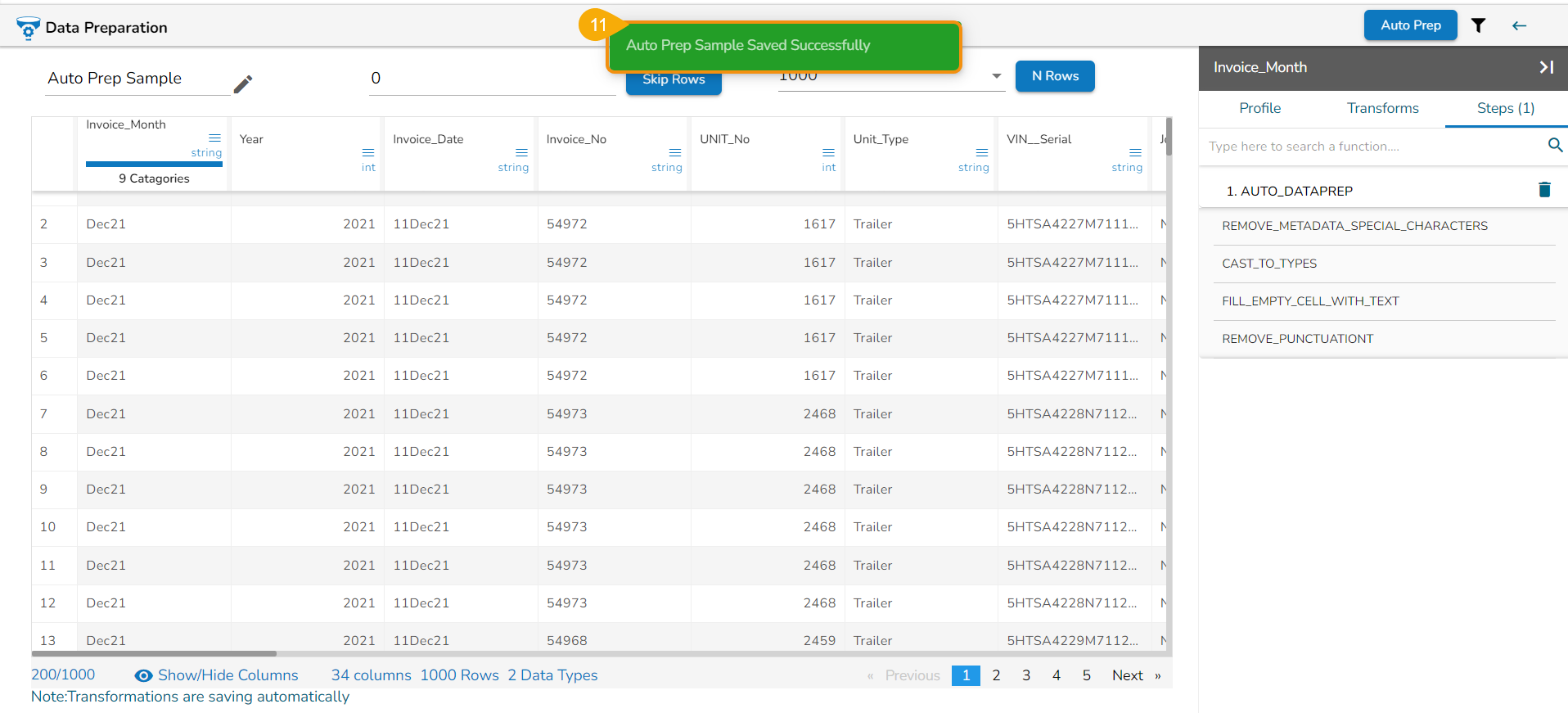This screenshot has width=1568, height=713.
Task: Delete the AUTO_DATAPREP step
Action: click(x=1544, y=190)
